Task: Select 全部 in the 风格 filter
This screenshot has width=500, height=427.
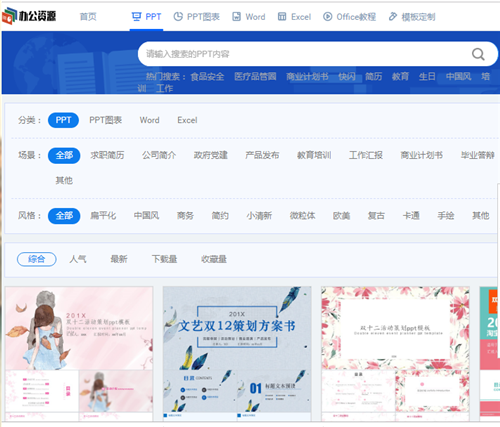Action: point(64,216)
